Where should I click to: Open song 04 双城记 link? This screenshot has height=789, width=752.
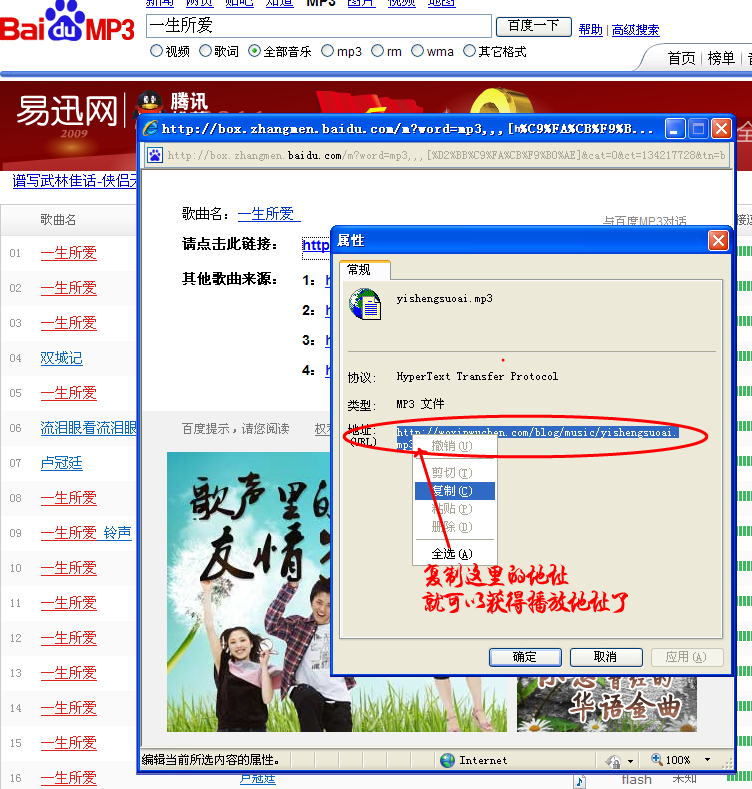tap(61, 358)
